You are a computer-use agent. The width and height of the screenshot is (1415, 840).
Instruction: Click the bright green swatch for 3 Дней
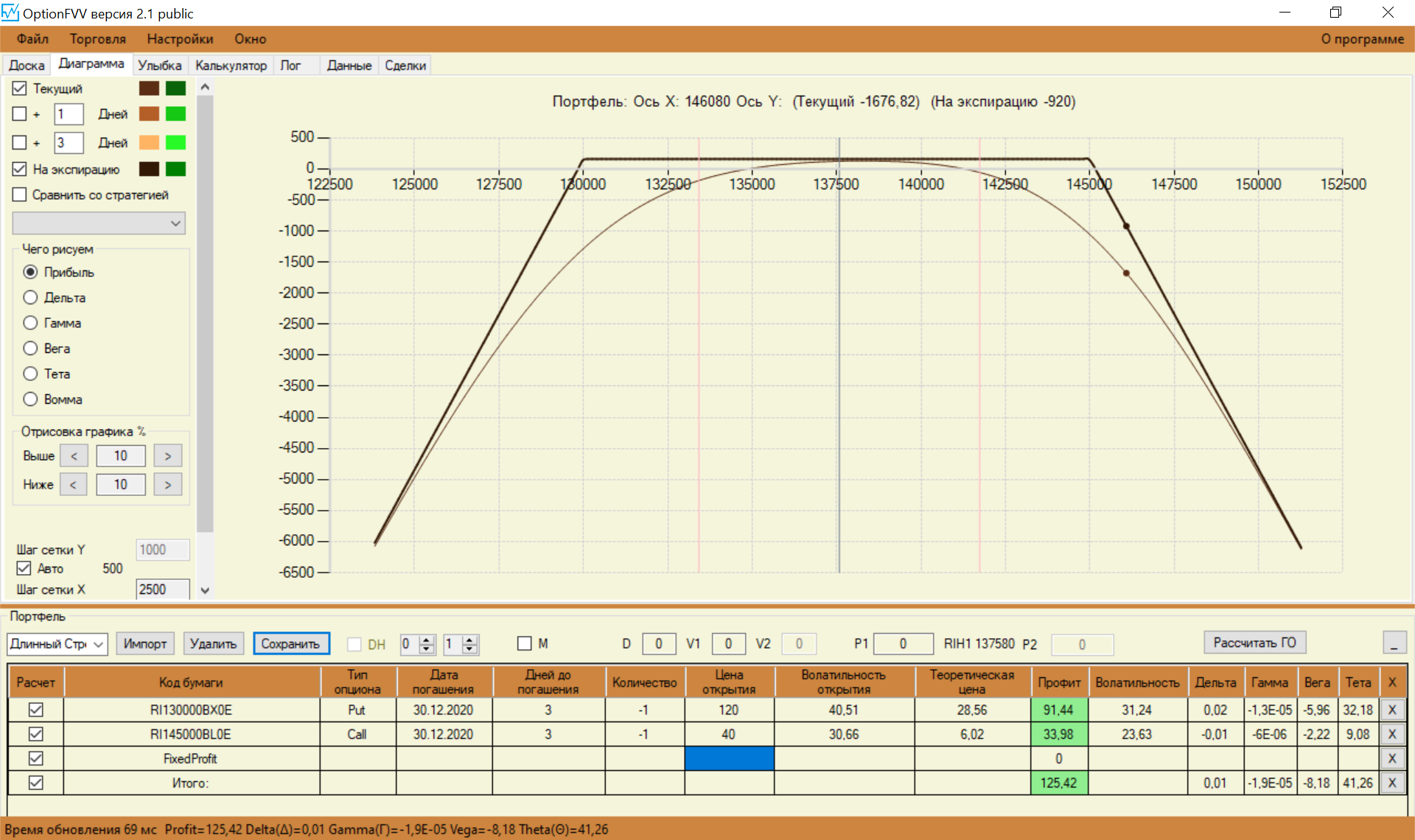tap(175, 142)
